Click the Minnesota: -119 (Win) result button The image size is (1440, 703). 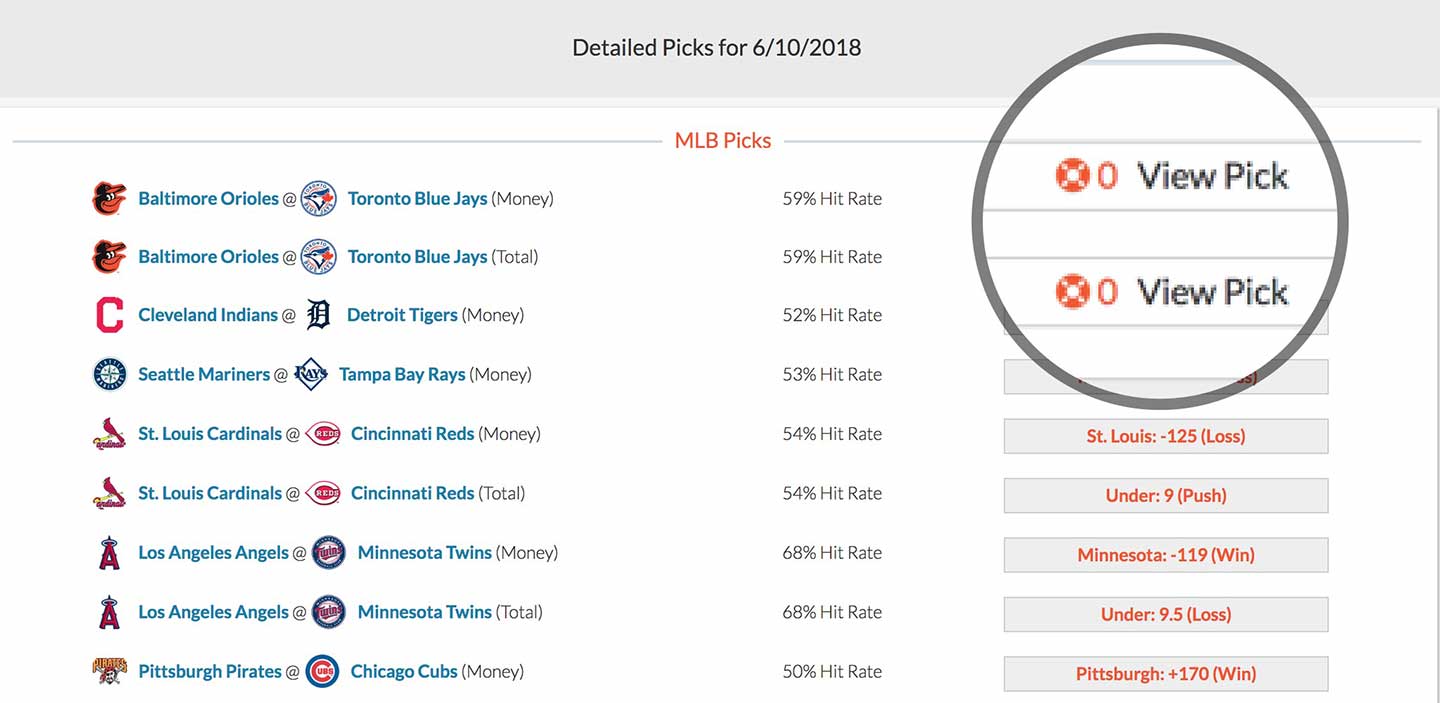tap(1166, 555)
